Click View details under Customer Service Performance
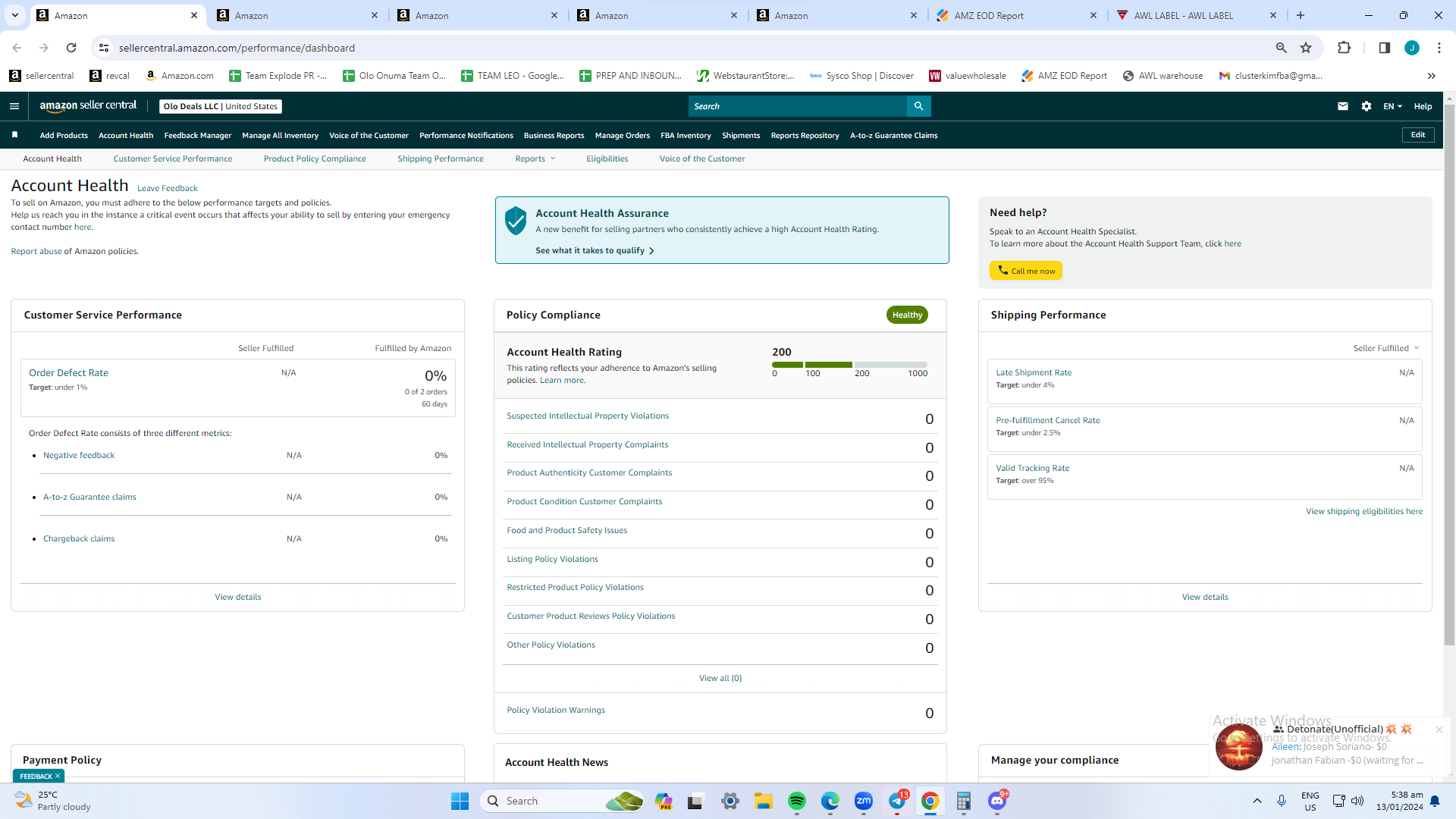This screenshot has width=1456, height=819. pos(238,597)
